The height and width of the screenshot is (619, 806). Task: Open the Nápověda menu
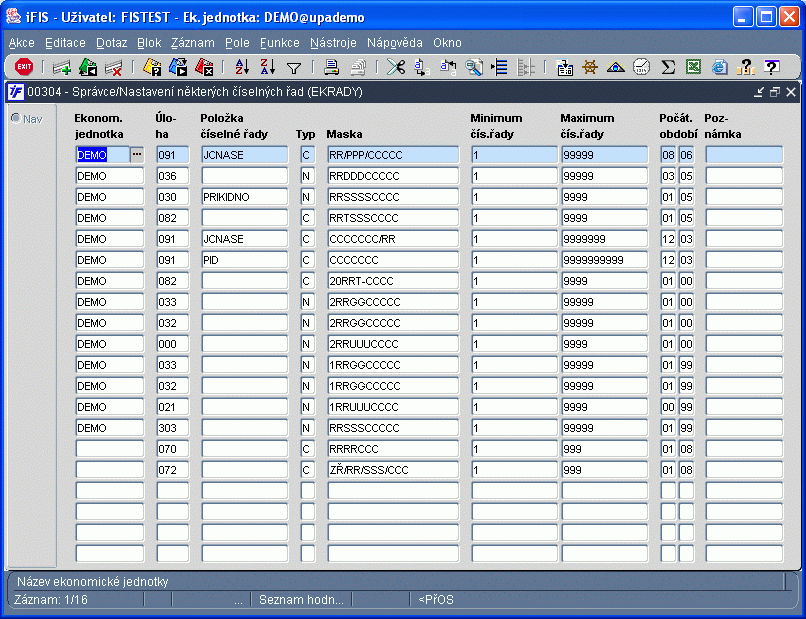[x=395, y=43]
